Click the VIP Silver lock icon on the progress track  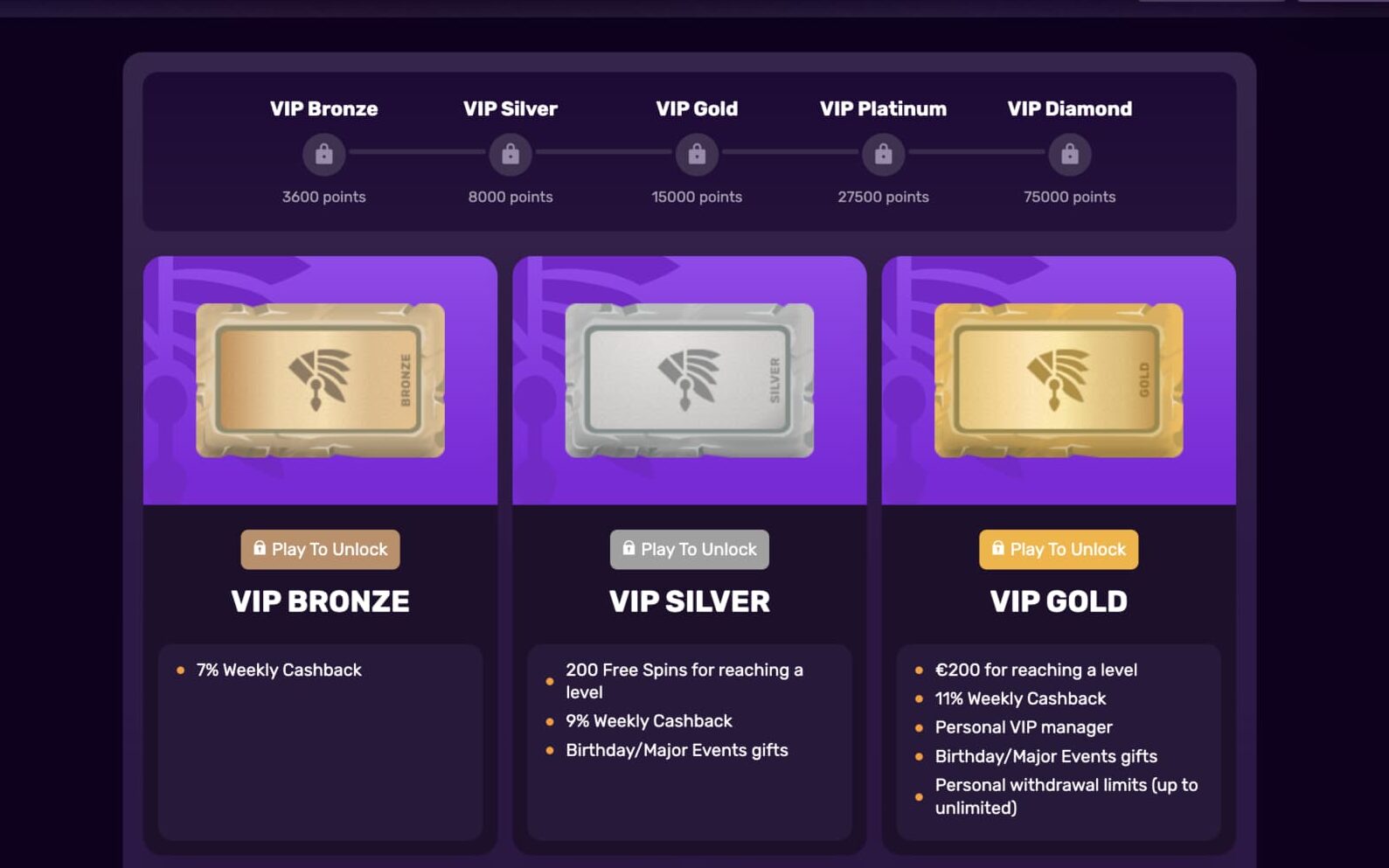click(510, 154)
